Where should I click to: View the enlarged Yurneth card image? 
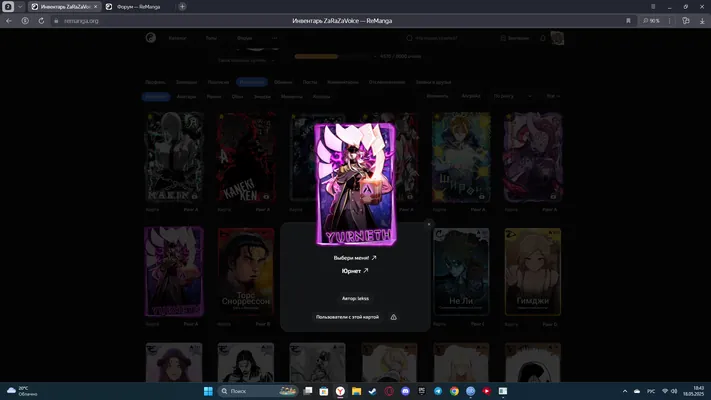(355, 185)
